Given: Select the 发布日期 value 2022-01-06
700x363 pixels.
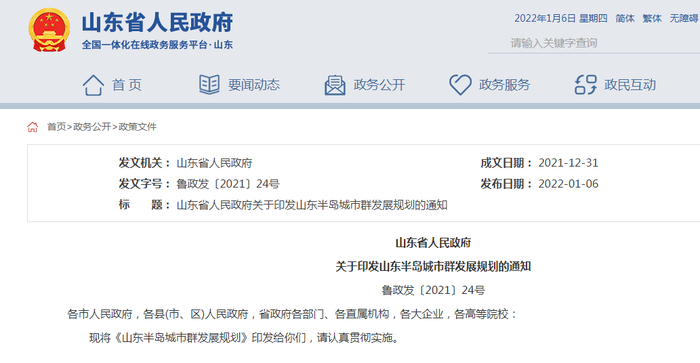Looking at the screenshot, I should (x=568, y=184).
